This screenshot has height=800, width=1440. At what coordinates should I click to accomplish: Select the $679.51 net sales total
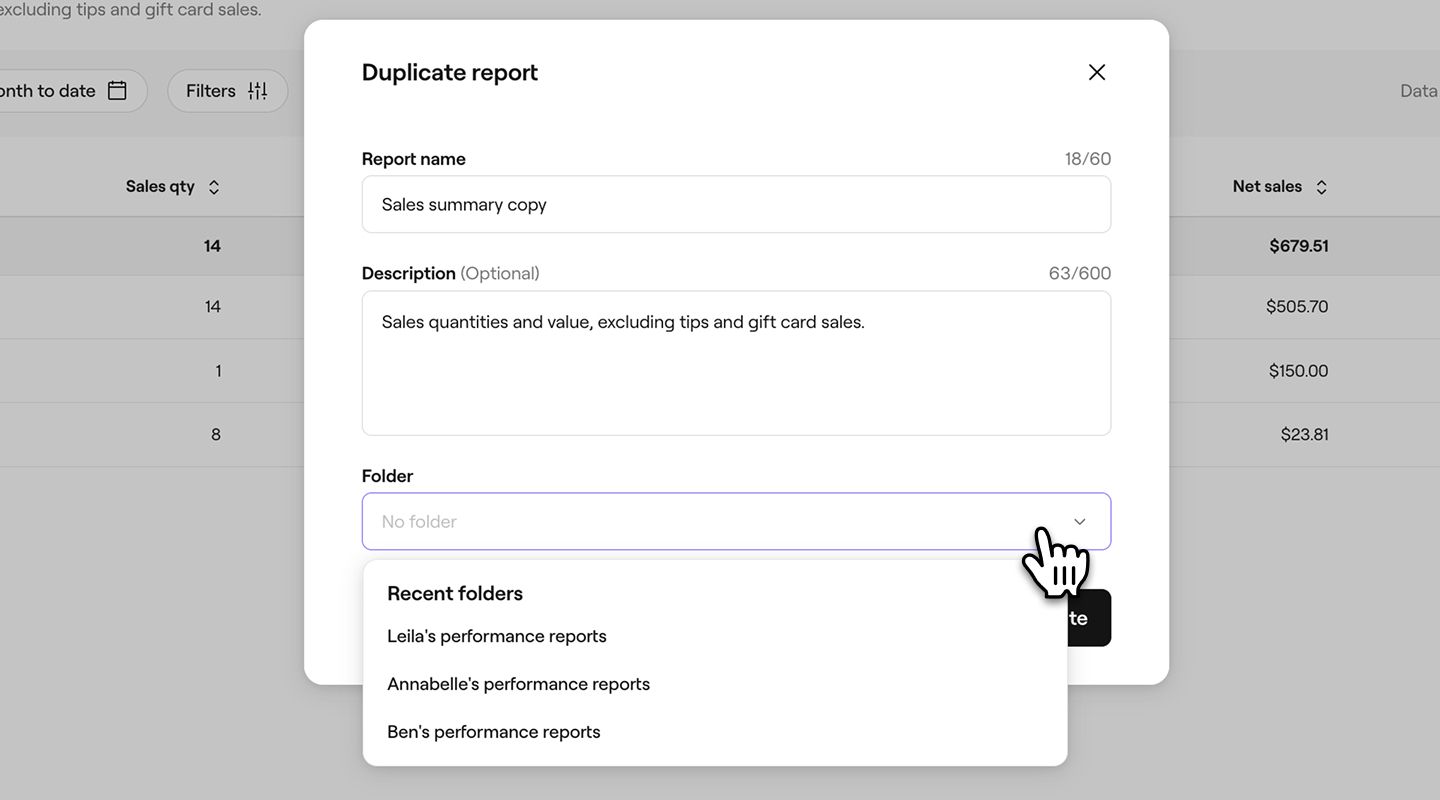click(x=1298, y=246)
